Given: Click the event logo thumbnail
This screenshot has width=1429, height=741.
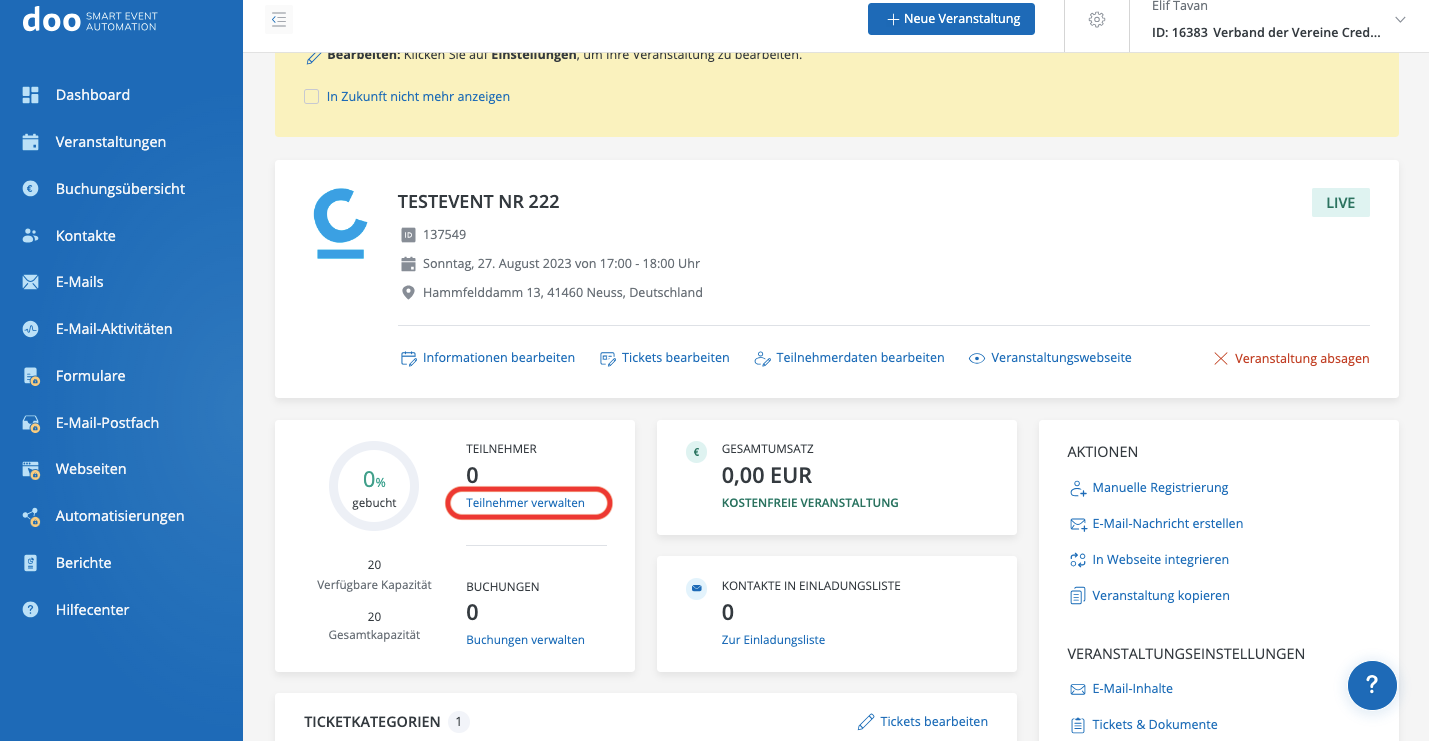Looking at the screenshot, I should (x=340, y=223).
